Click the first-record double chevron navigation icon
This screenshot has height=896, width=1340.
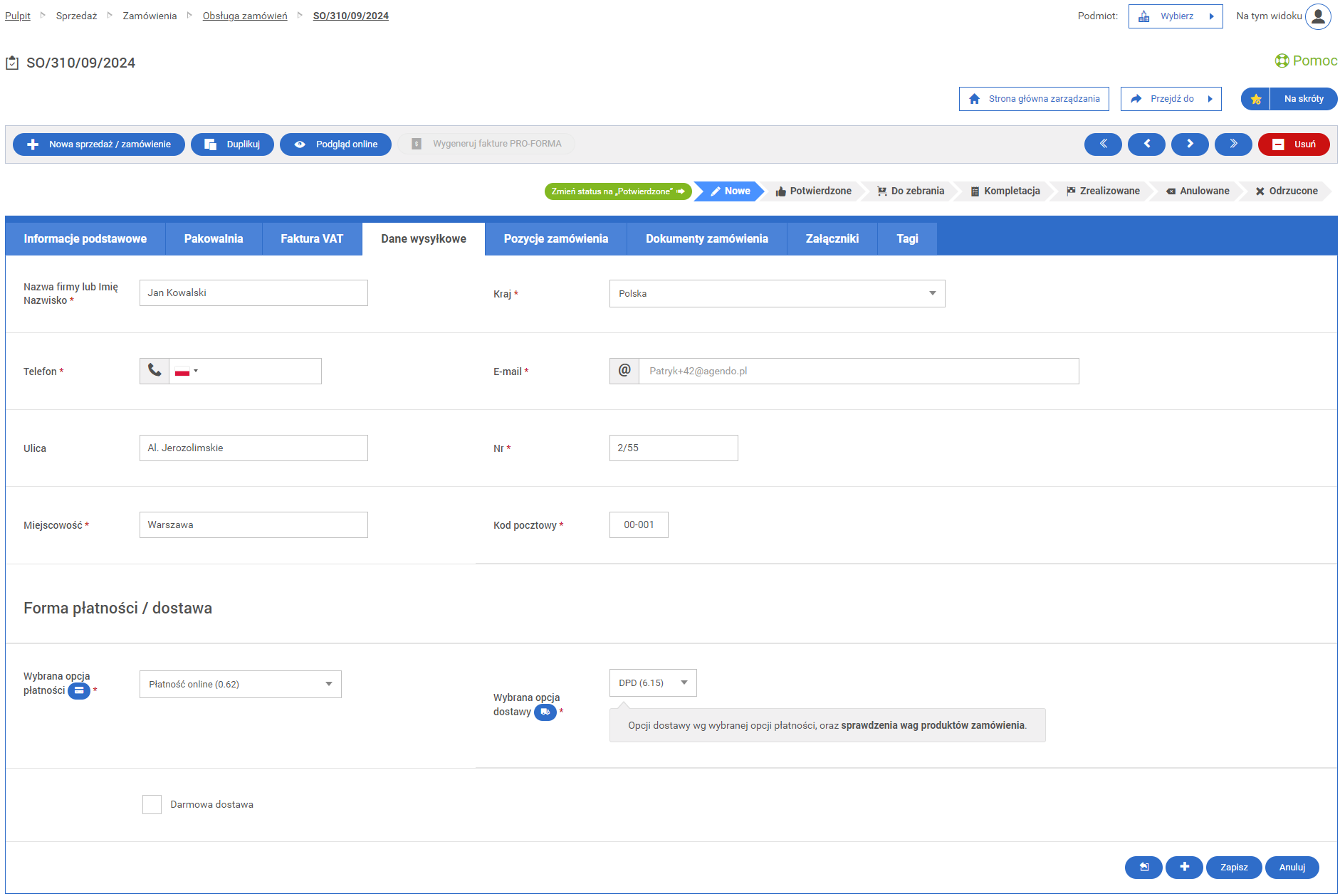(1102, 144)
